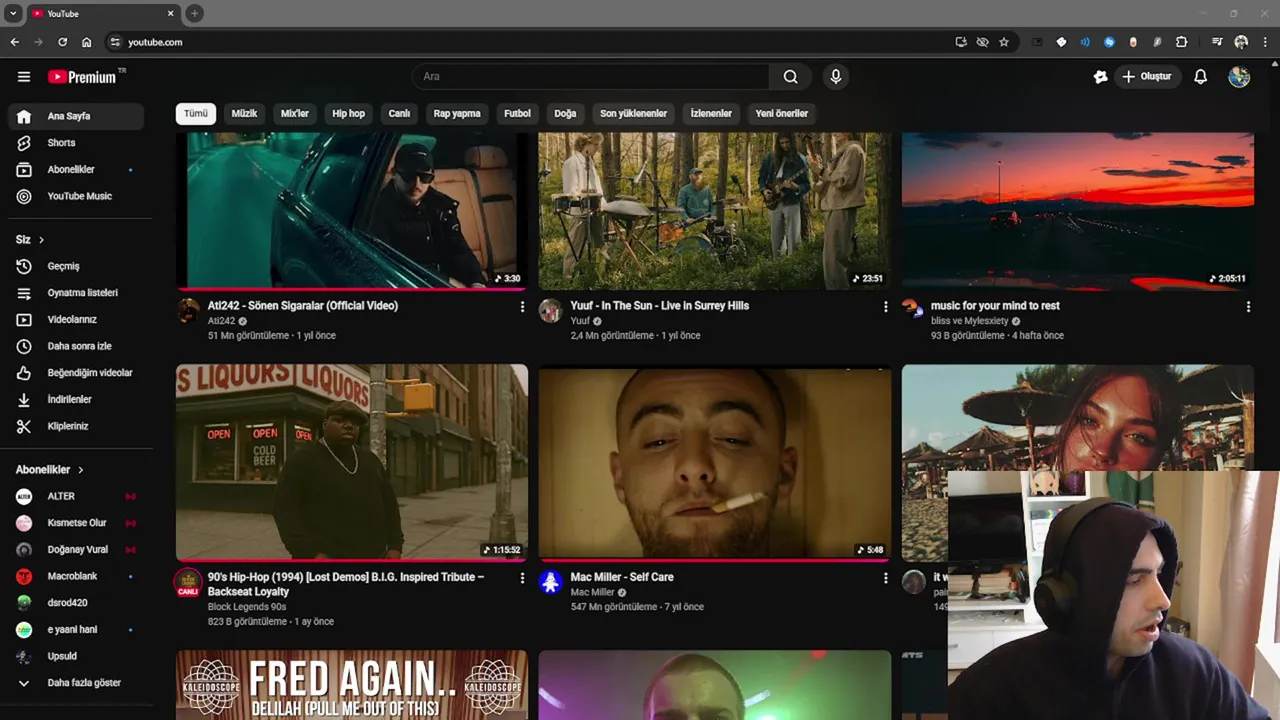This screenshot has height=720, width=1280.
Task: Open Daha sonra izle list
Action: 76,346
